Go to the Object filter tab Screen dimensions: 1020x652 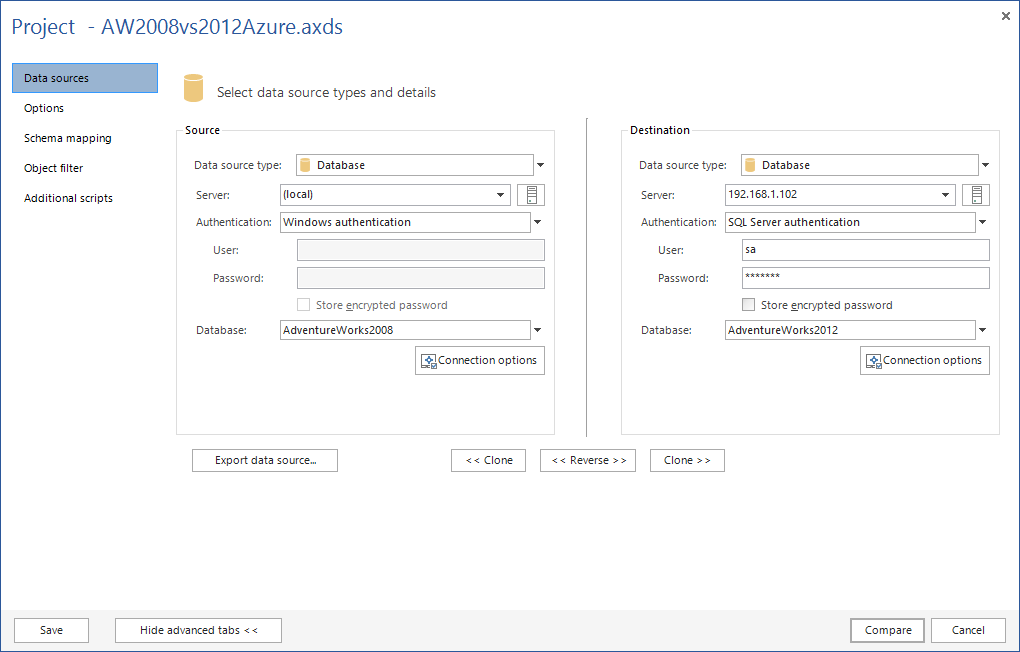[x=85, y=168]
